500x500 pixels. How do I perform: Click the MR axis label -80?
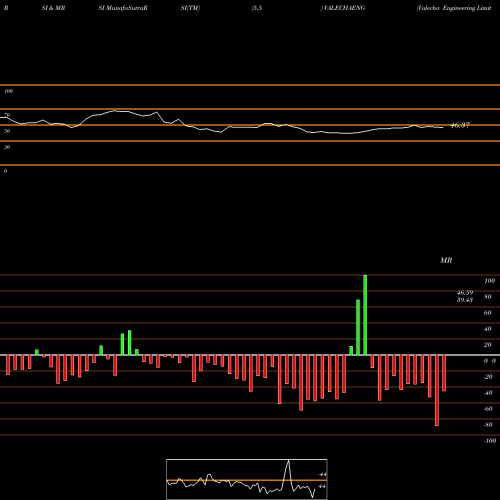click(488, 425)
